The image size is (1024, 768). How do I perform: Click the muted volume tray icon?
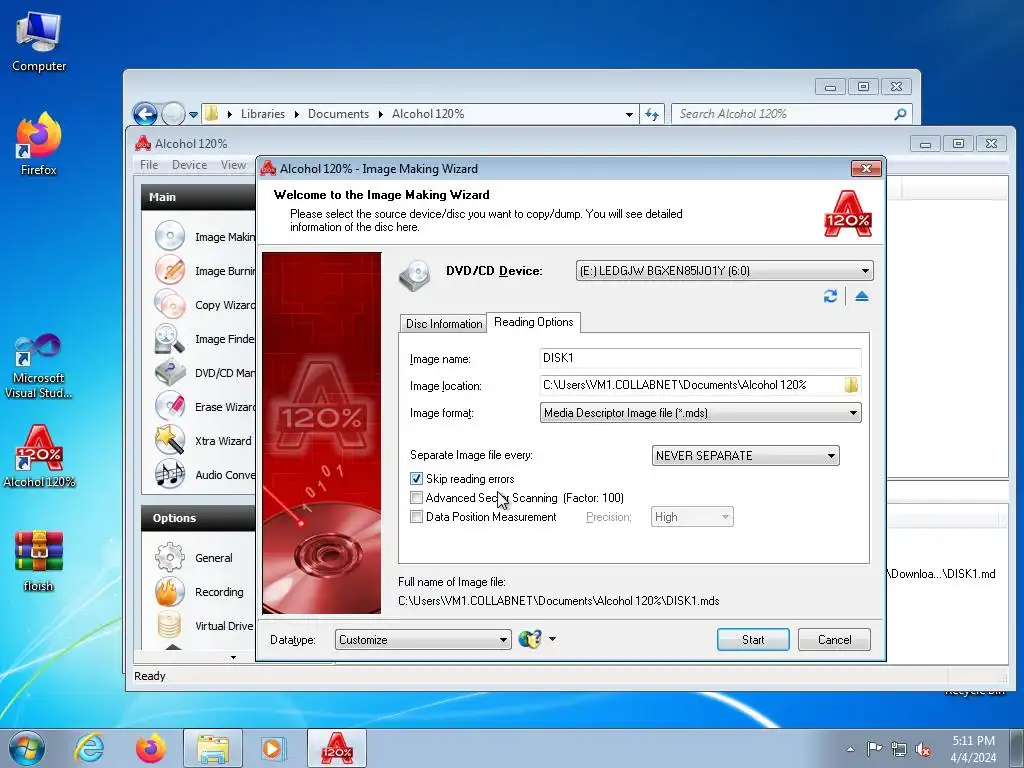coord(923,749)
